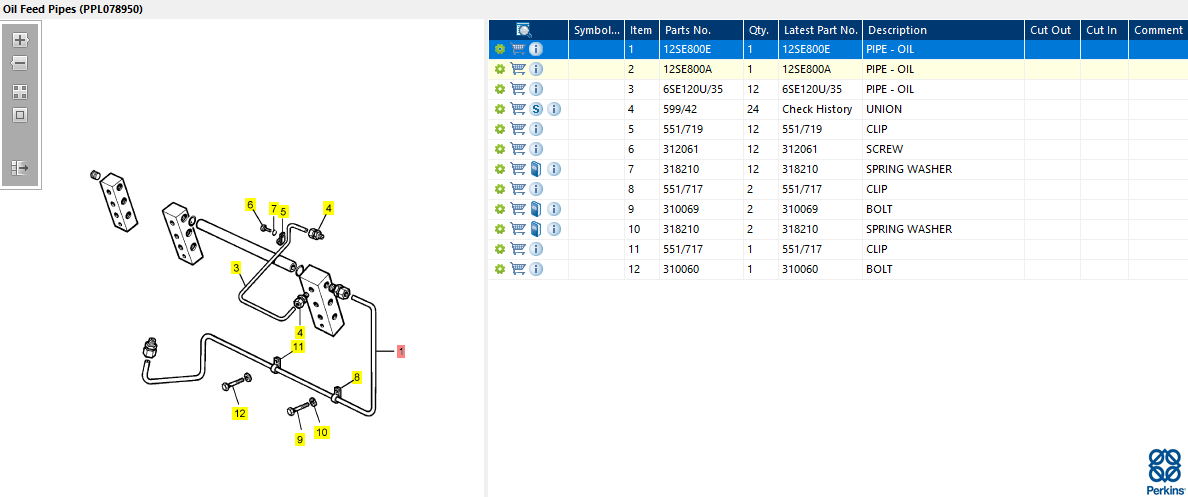This screenshot has height=497, width=1188.
Task: Zoom out of the parts diagram
Action: click(x=20, y=63)
